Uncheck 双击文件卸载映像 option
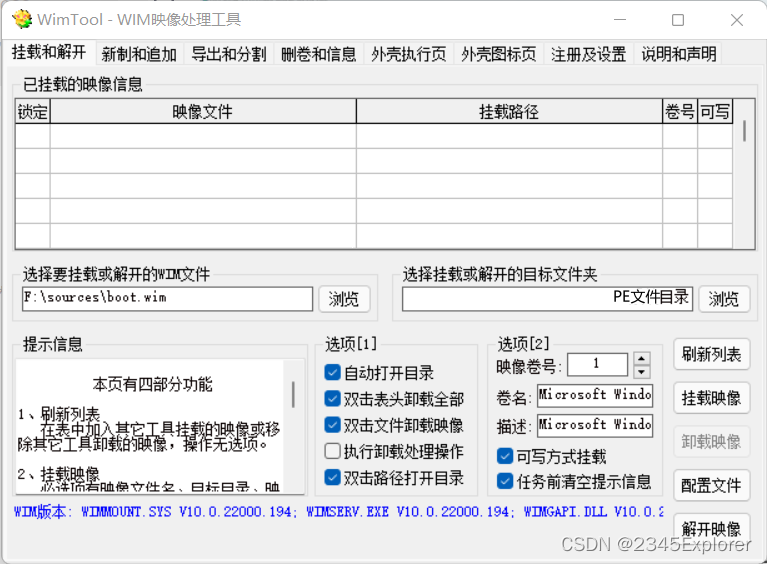Image resolution: width=767 pixels, height=564 pixels. [x=333, y=425]
